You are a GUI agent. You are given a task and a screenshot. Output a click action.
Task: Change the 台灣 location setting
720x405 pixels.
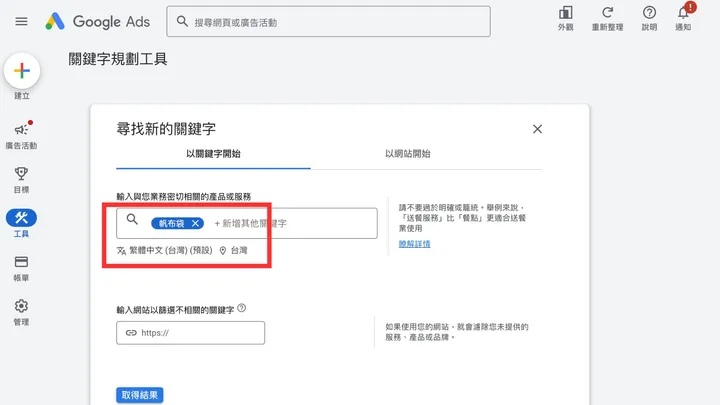(x=234, y=250)
